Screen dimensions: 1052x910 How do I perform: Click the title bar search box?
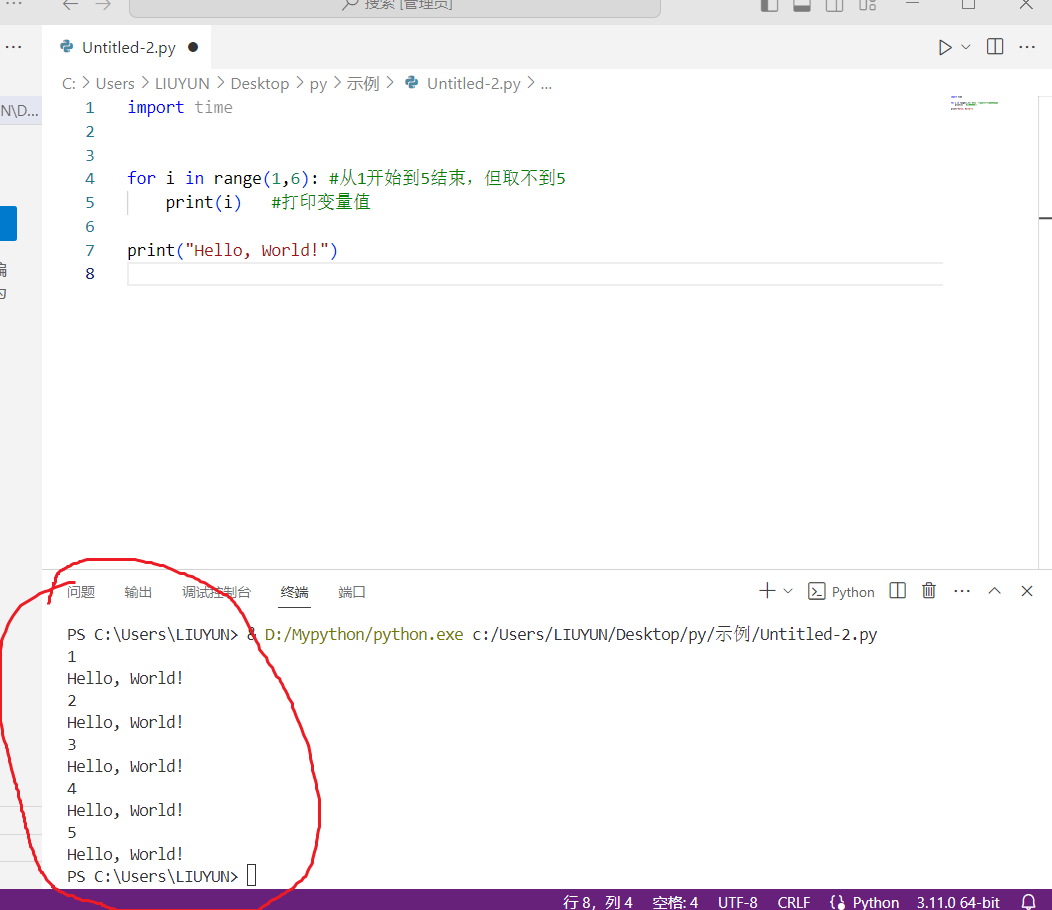(x=394, y=7)
